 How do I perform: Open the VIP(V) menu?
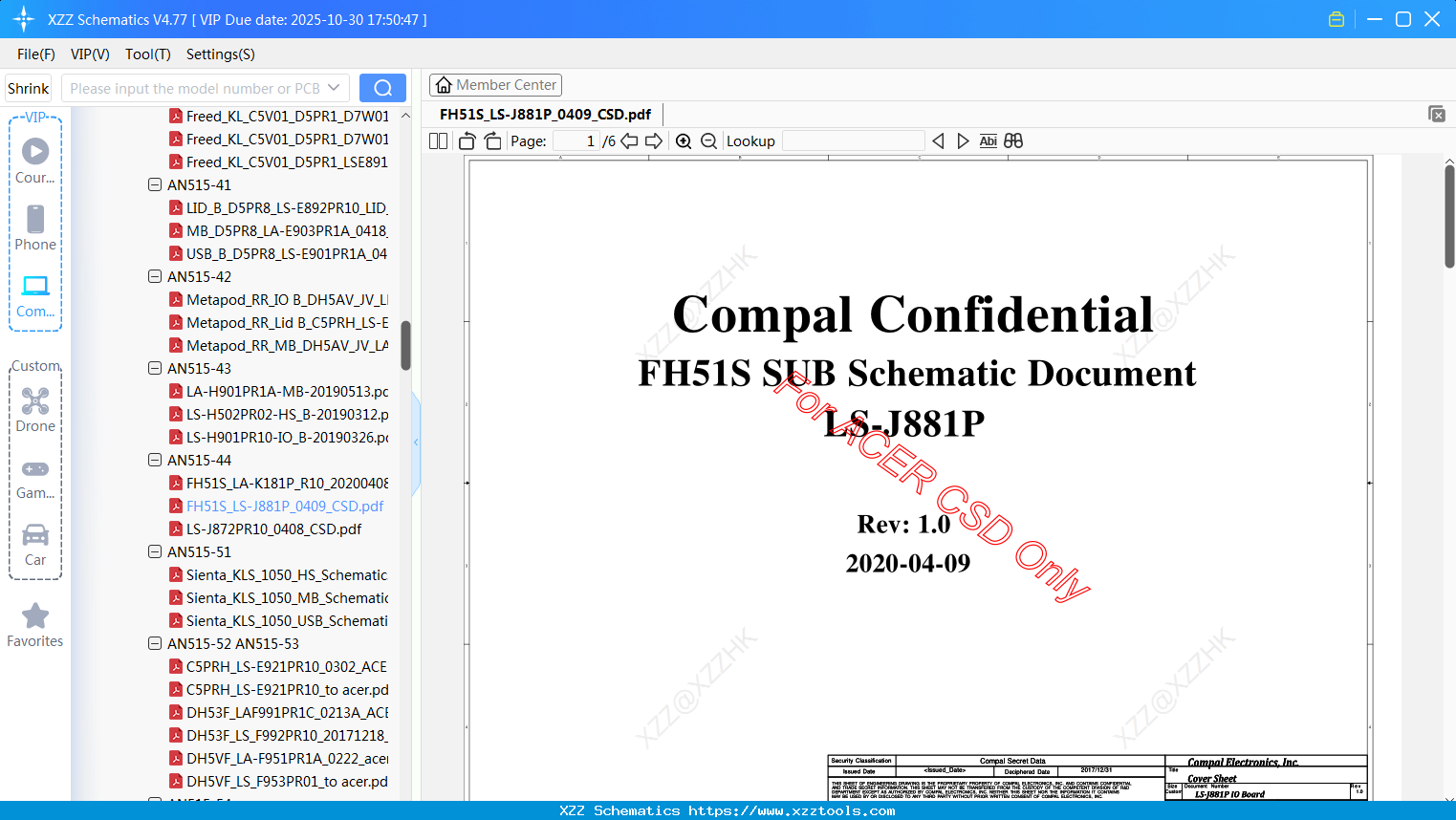pyautogui.click(x=90, y=54)
